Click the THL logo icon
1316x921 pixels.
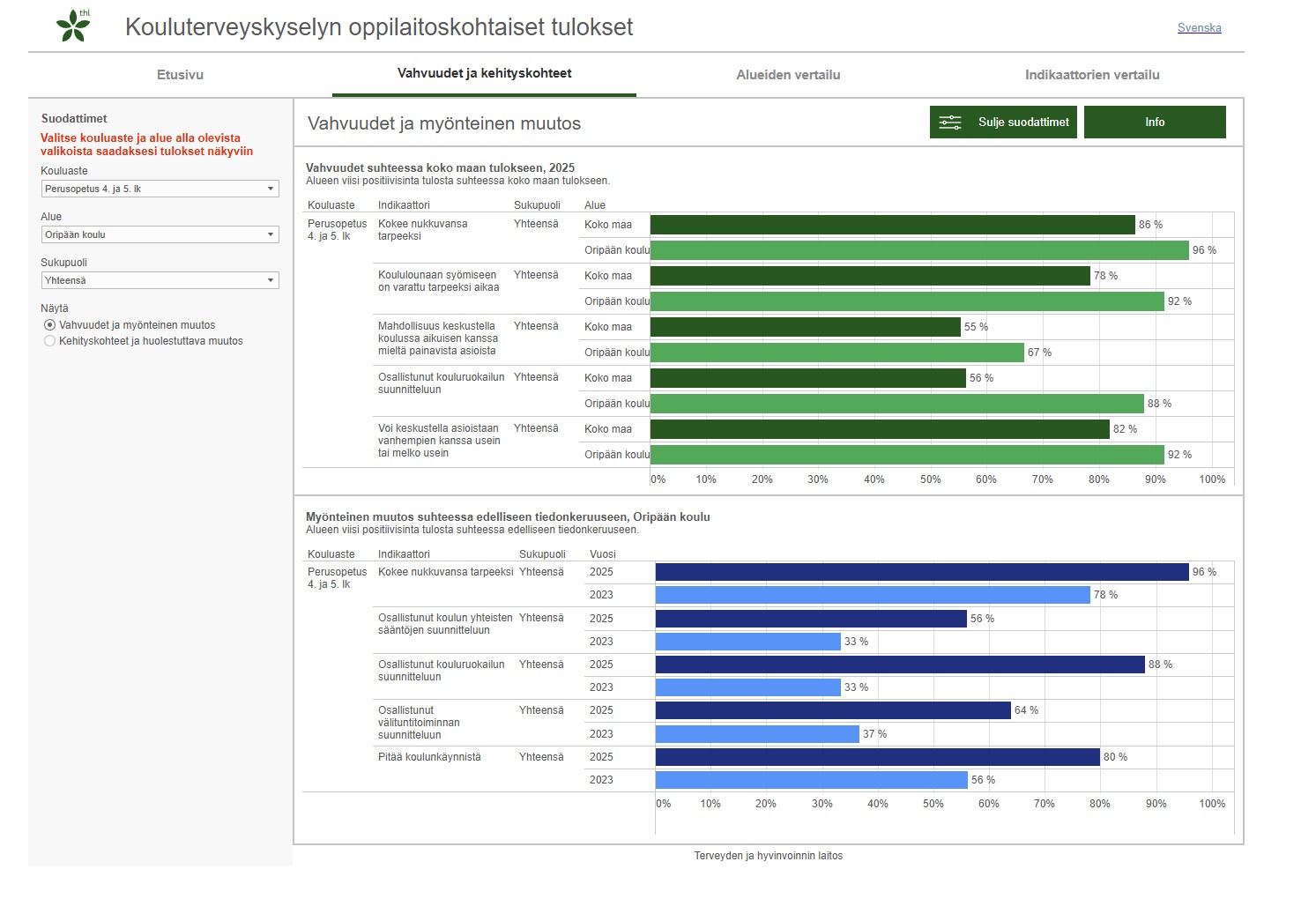74,26
